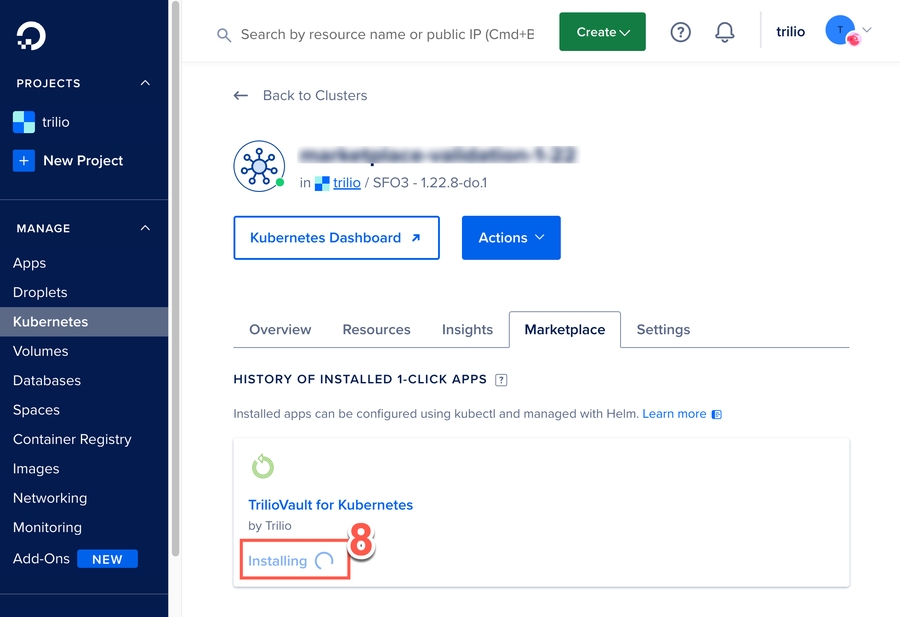
Task: Switch to the Insights tab
Action: [x=467, y=330]
